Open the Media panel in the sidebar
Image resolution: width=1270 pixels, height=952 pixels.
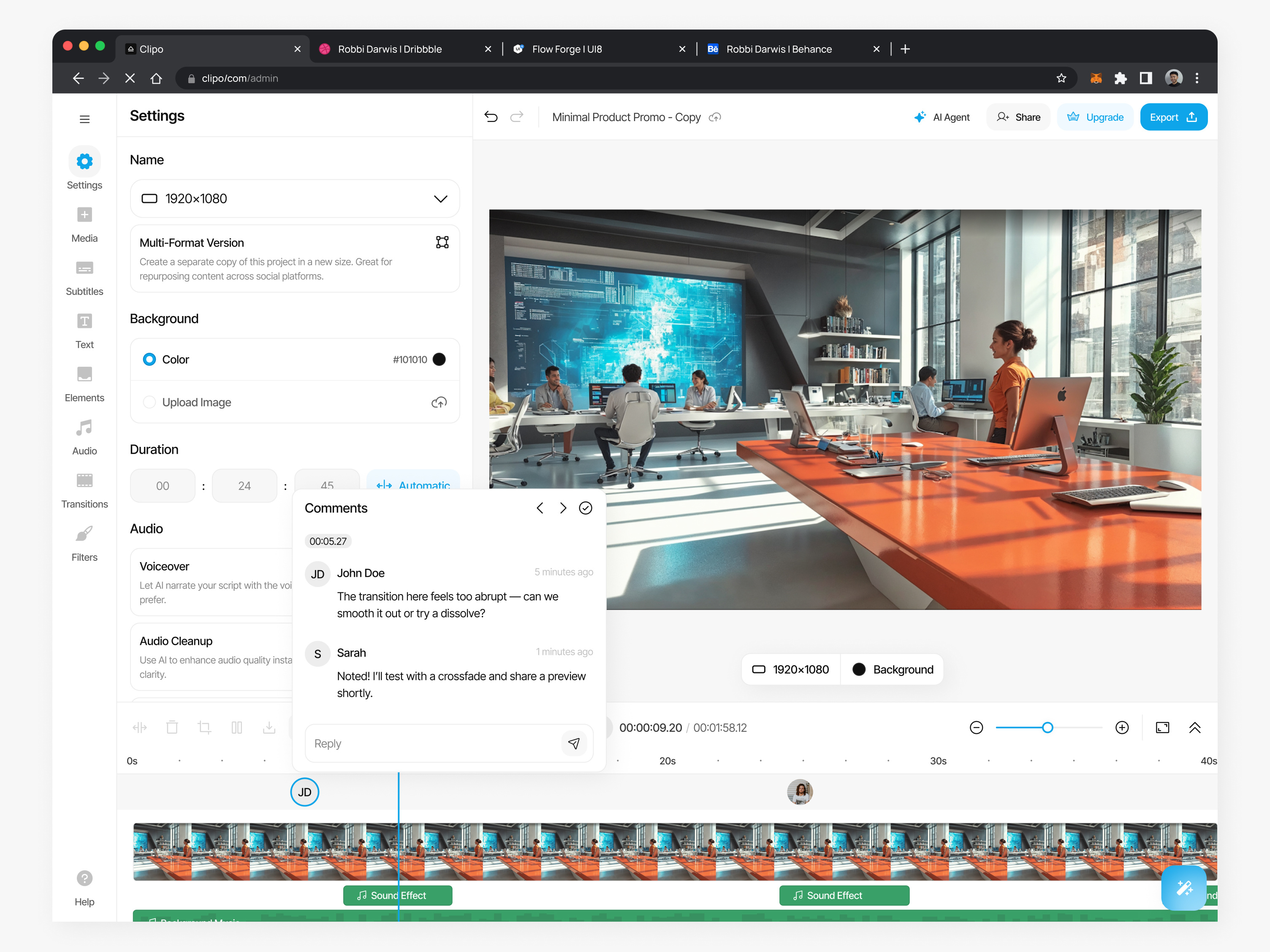(84, 224)
